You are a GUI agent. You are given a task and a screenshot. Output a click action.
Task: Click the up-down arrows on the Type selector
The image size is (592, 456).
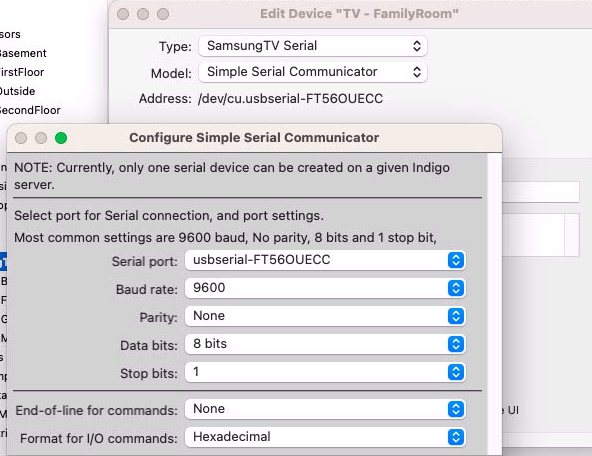tap(417, 46)
